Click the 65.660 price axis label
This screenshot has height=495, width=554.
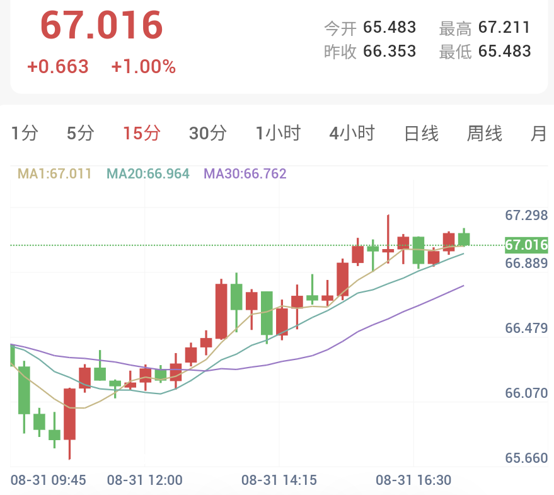click(526, 458)
